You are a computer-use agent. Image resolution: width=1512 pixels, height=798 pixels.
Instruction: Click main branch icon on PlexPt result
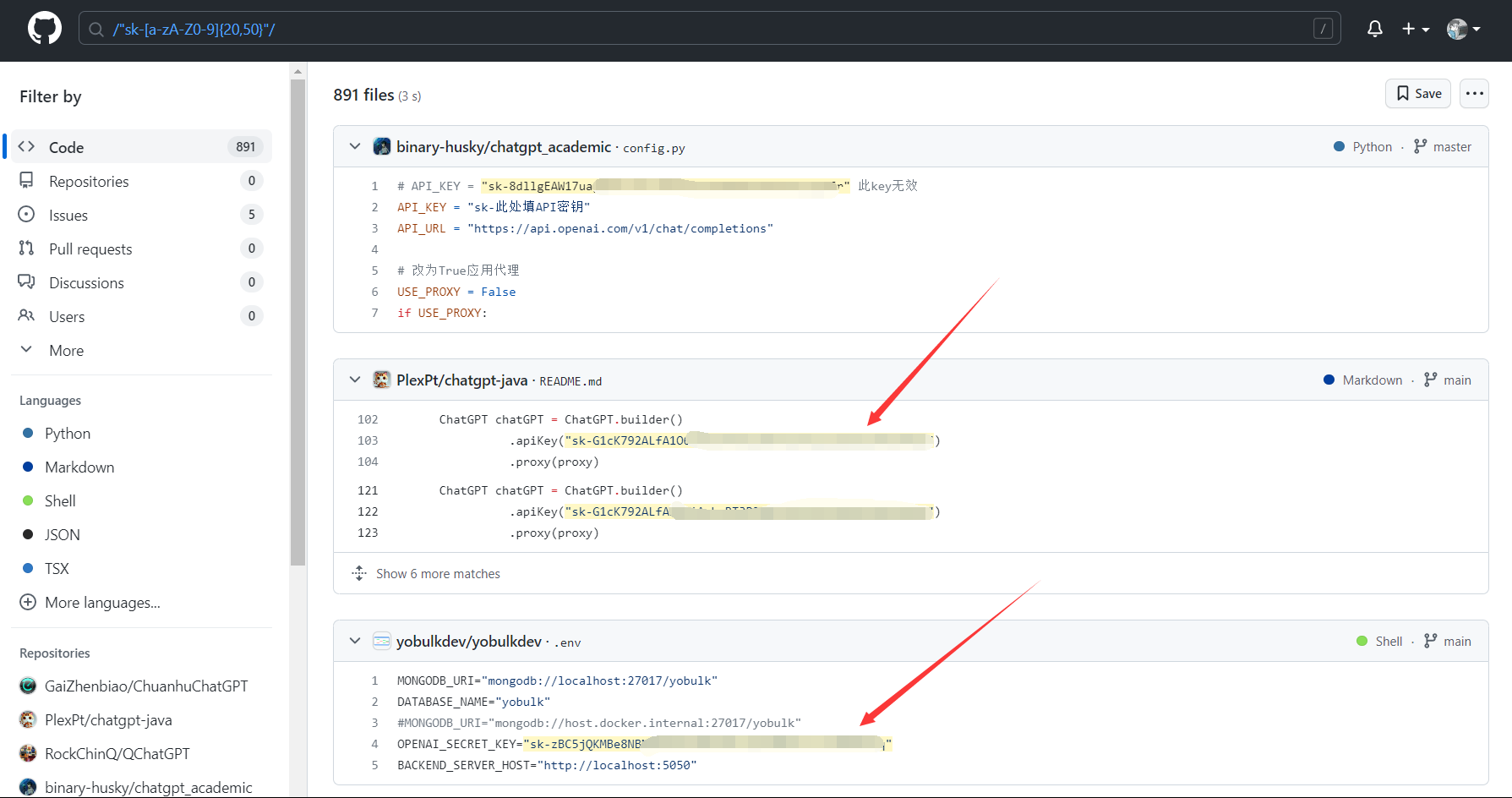(1431, 380)
